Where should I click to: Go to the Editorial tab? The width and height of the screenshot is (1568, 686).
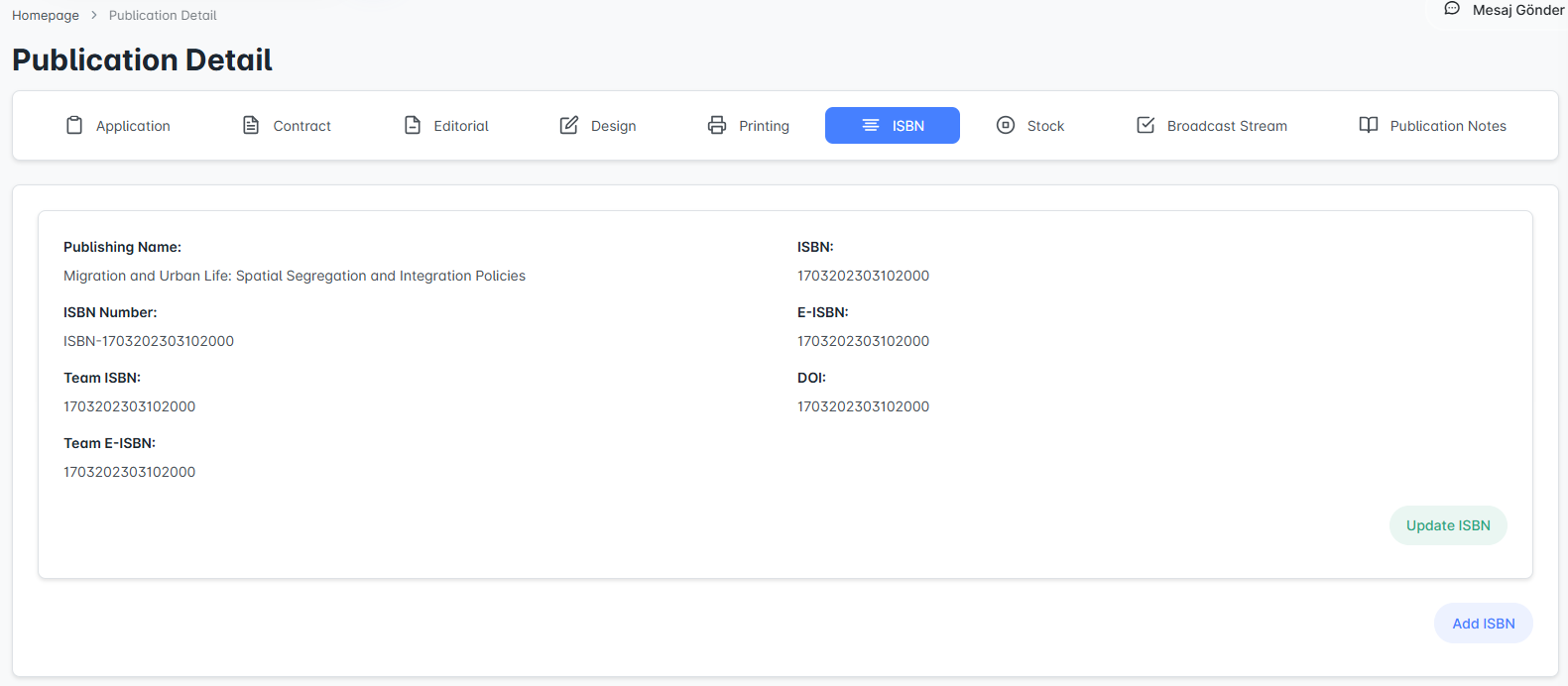pos(461,126)
